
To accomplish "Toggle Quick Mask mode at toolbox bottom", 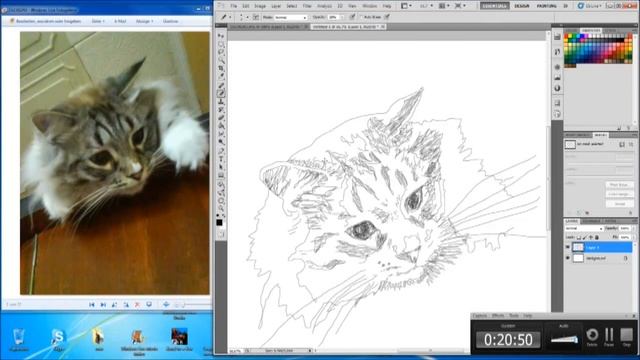I will pyautogui.click(x=221, y=234).
